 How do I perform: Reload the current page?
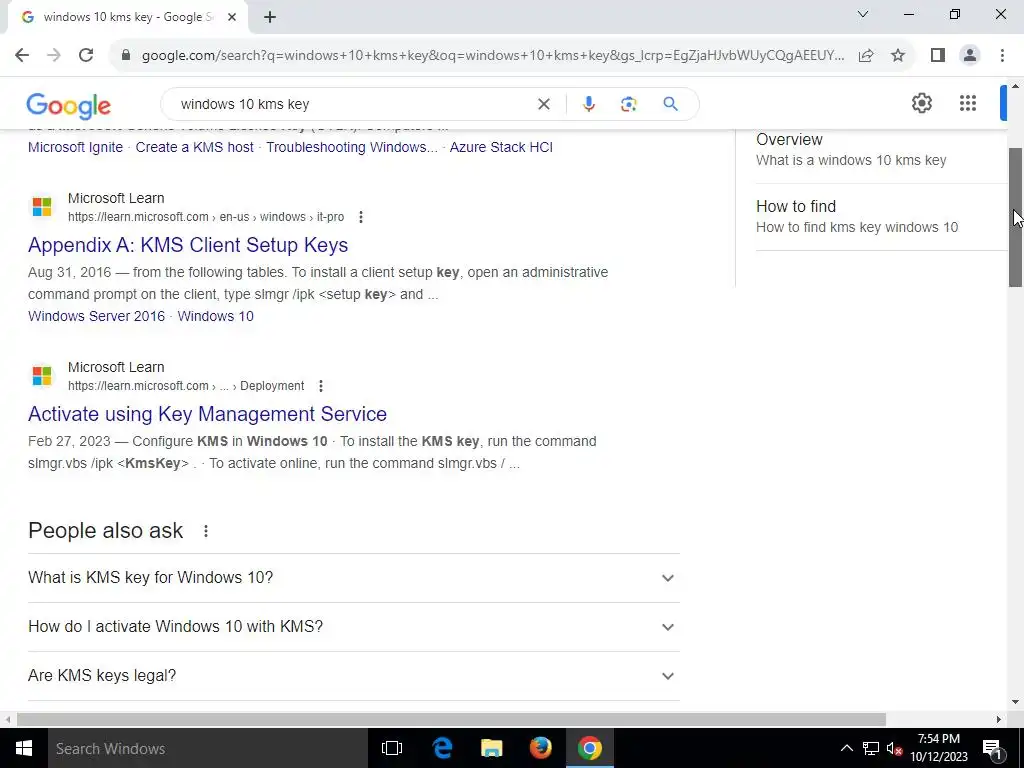coord(86,56)
